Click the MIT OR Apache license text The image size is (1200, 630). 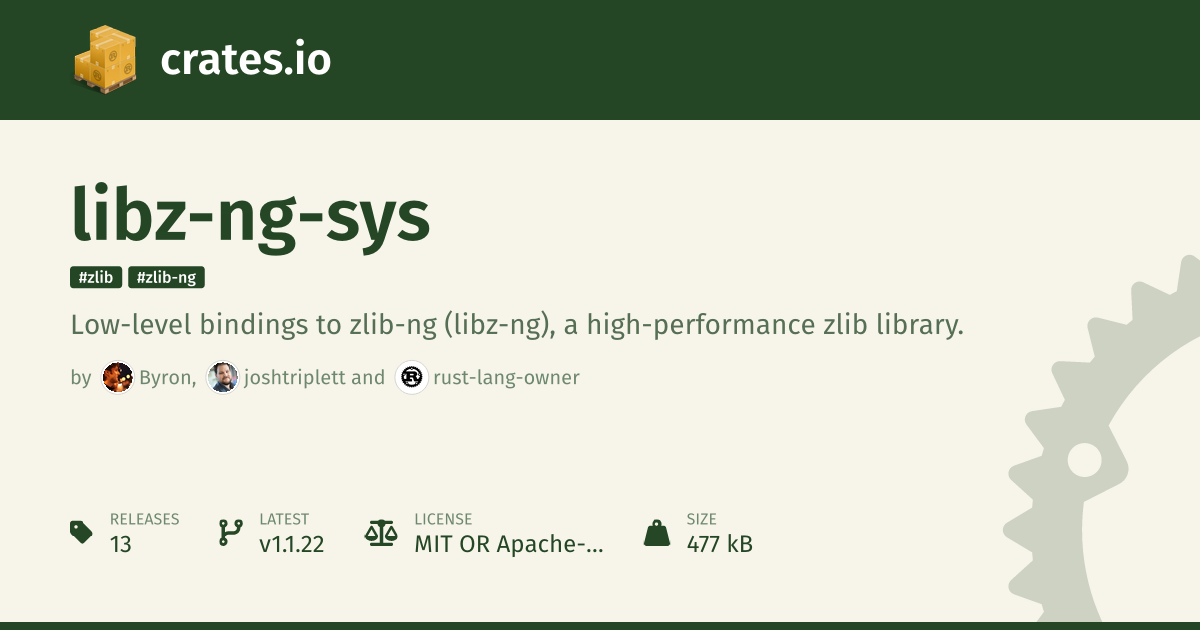pyautogui.click(x=509, y=545)
